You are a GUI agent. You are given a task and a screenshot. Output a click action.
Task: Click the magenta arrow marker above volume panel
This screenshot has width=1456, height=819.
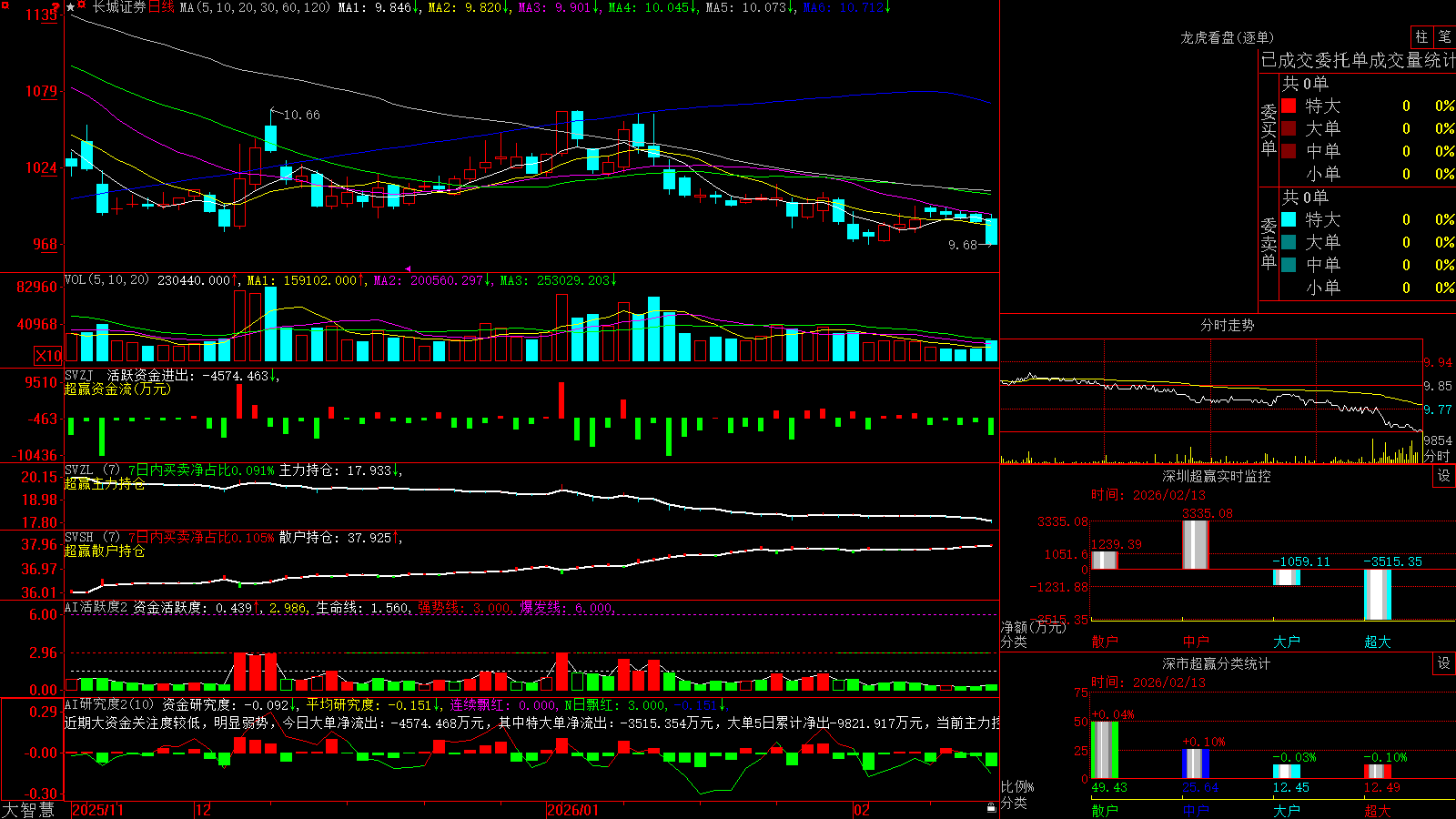pos(408,268)
